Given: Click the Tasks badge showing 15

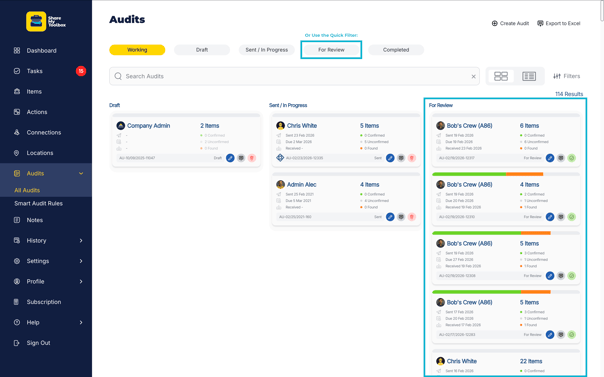Looking at the screenshot, I should click(81, 71).
